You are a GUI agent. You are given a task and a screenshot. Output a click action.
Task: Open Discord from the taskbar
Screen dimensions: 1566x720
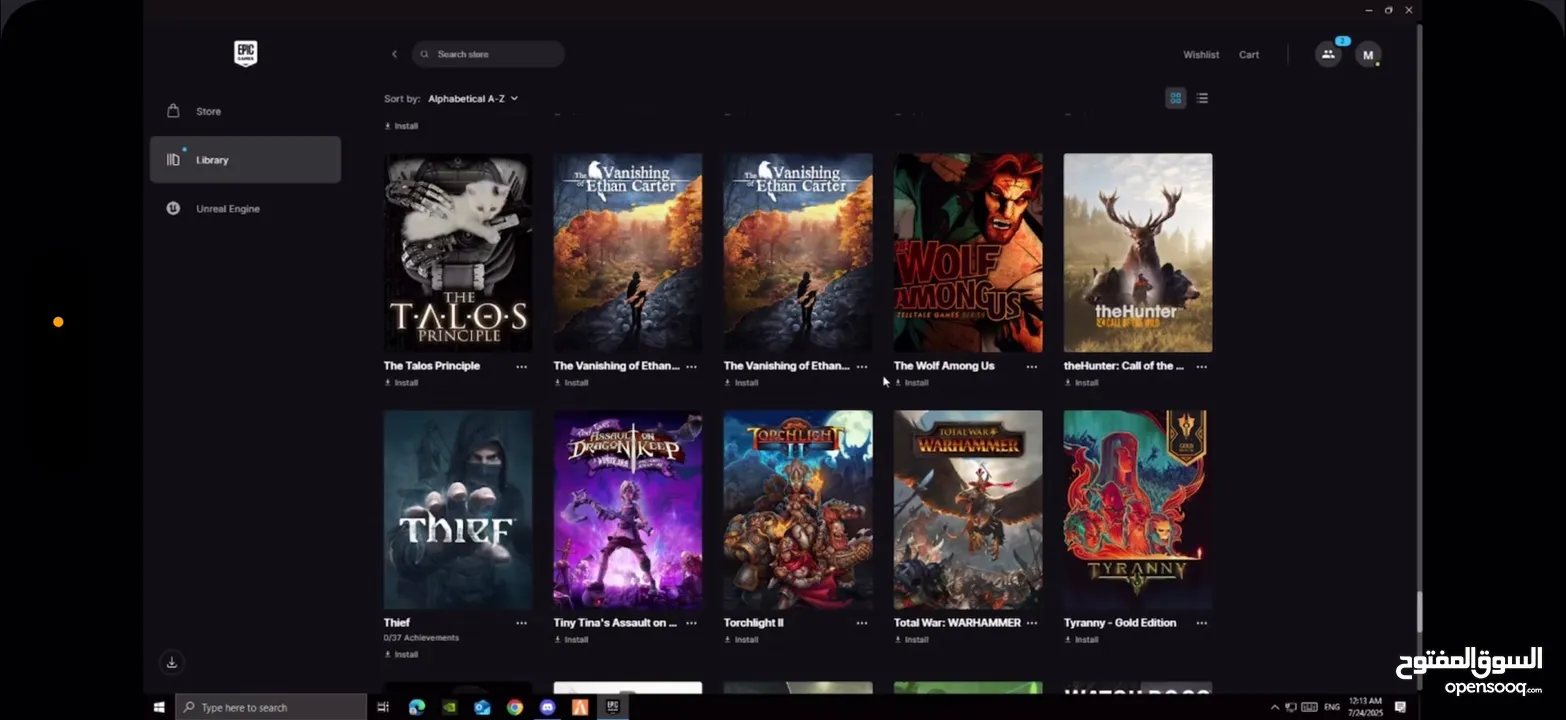click(547, 707)
